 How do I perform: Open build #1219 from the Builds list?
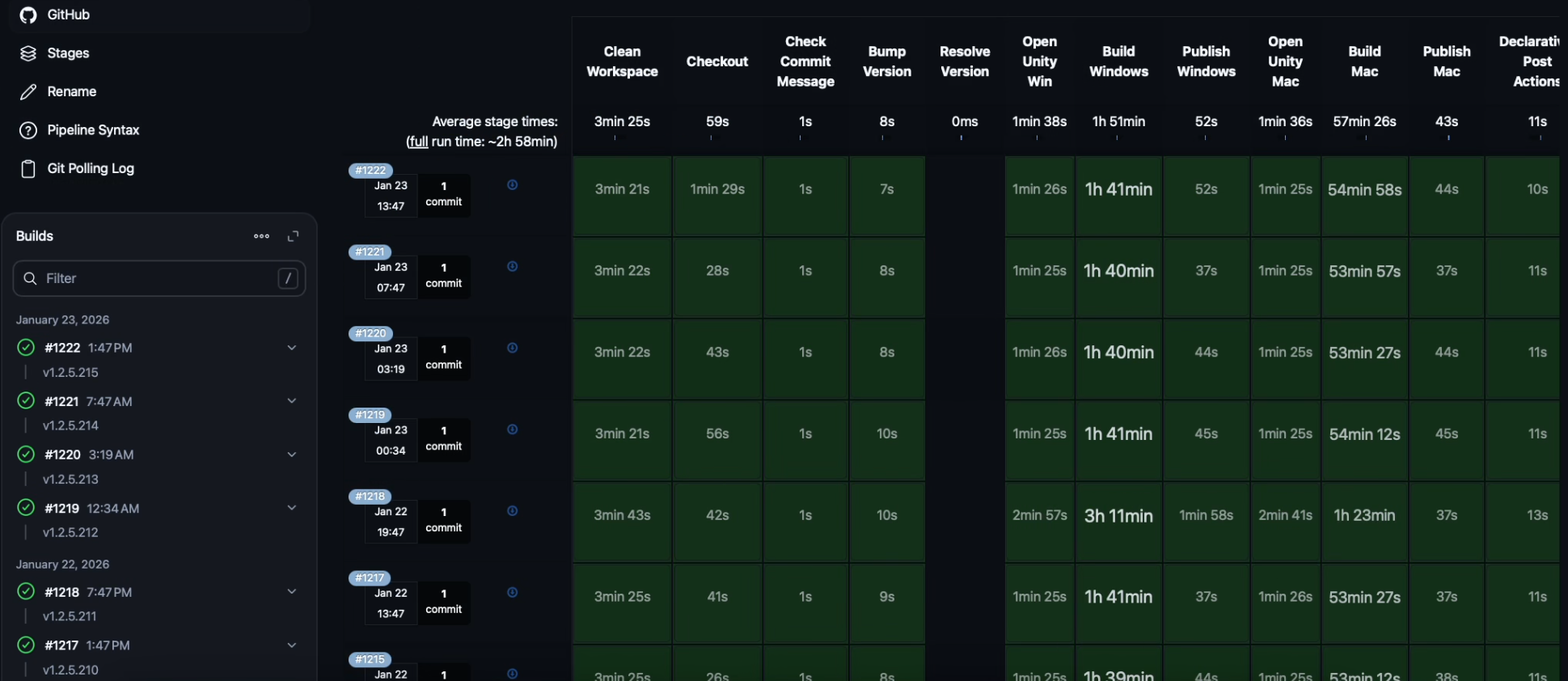click(x=62, y=509)
